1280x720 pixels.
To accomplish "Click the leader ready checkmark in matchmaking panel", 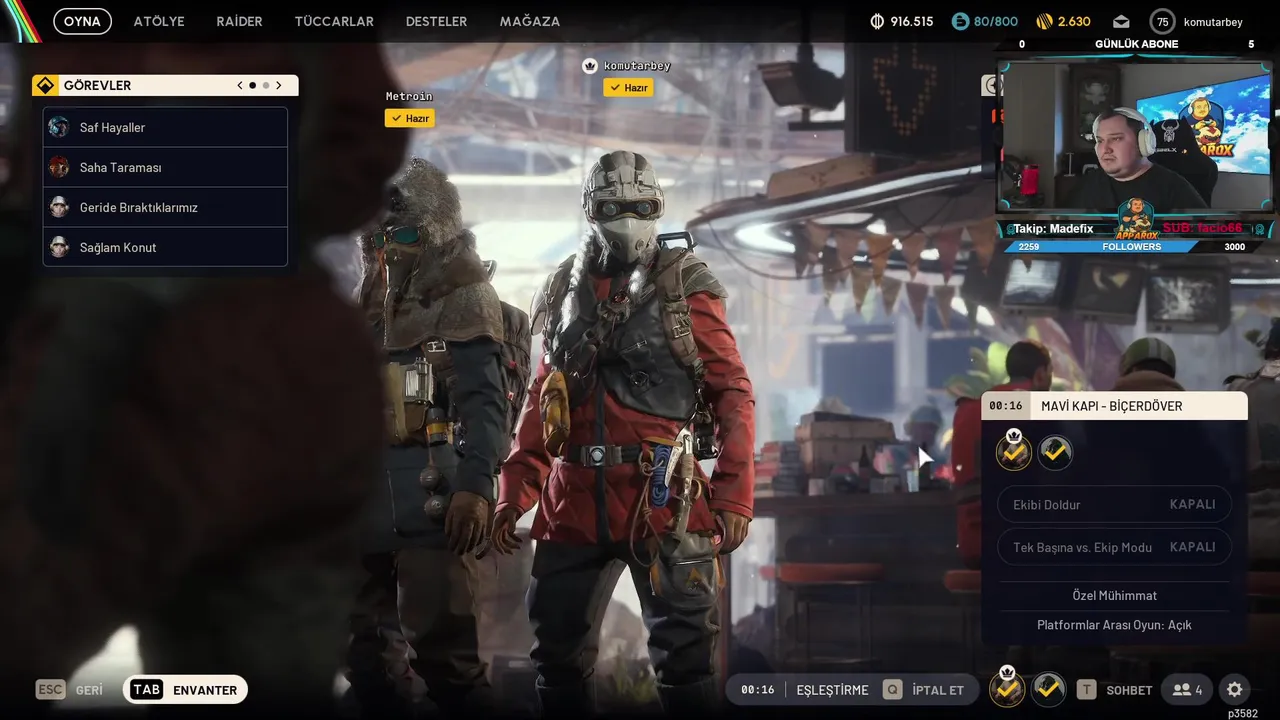I will click(x=1014, y=452).
